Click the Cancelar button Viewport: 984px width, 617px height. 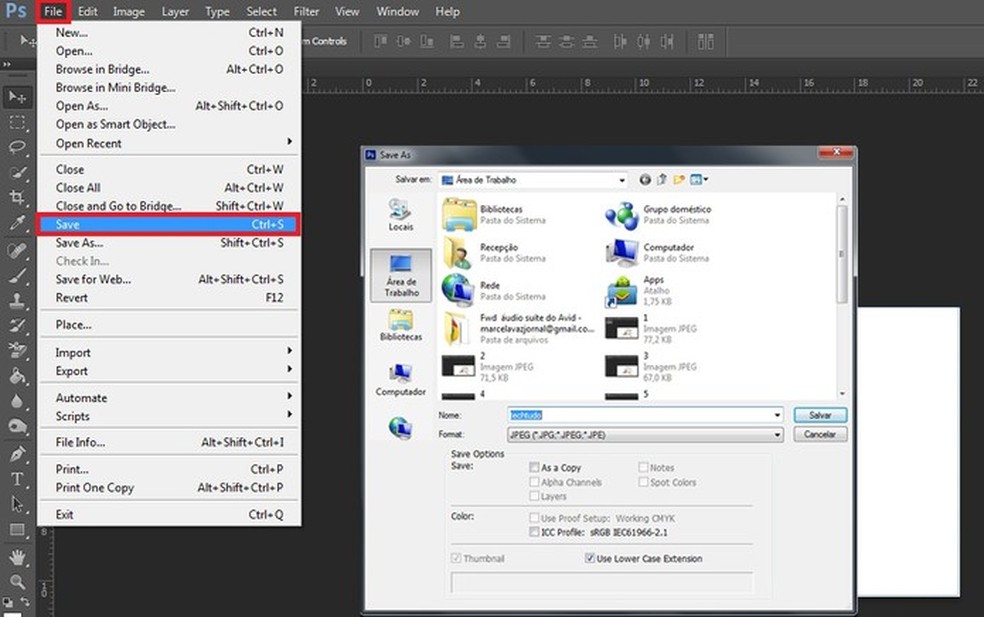821,434
